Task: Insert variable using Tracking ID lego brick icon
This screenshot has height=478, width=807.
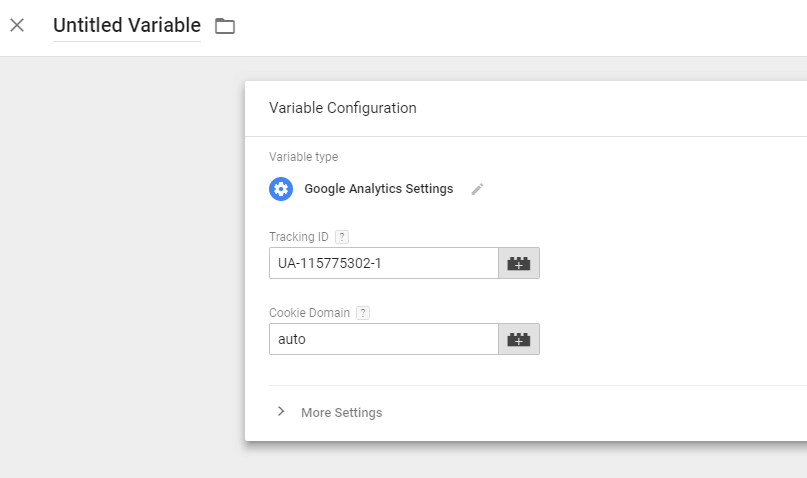Action: pos(519,263)
